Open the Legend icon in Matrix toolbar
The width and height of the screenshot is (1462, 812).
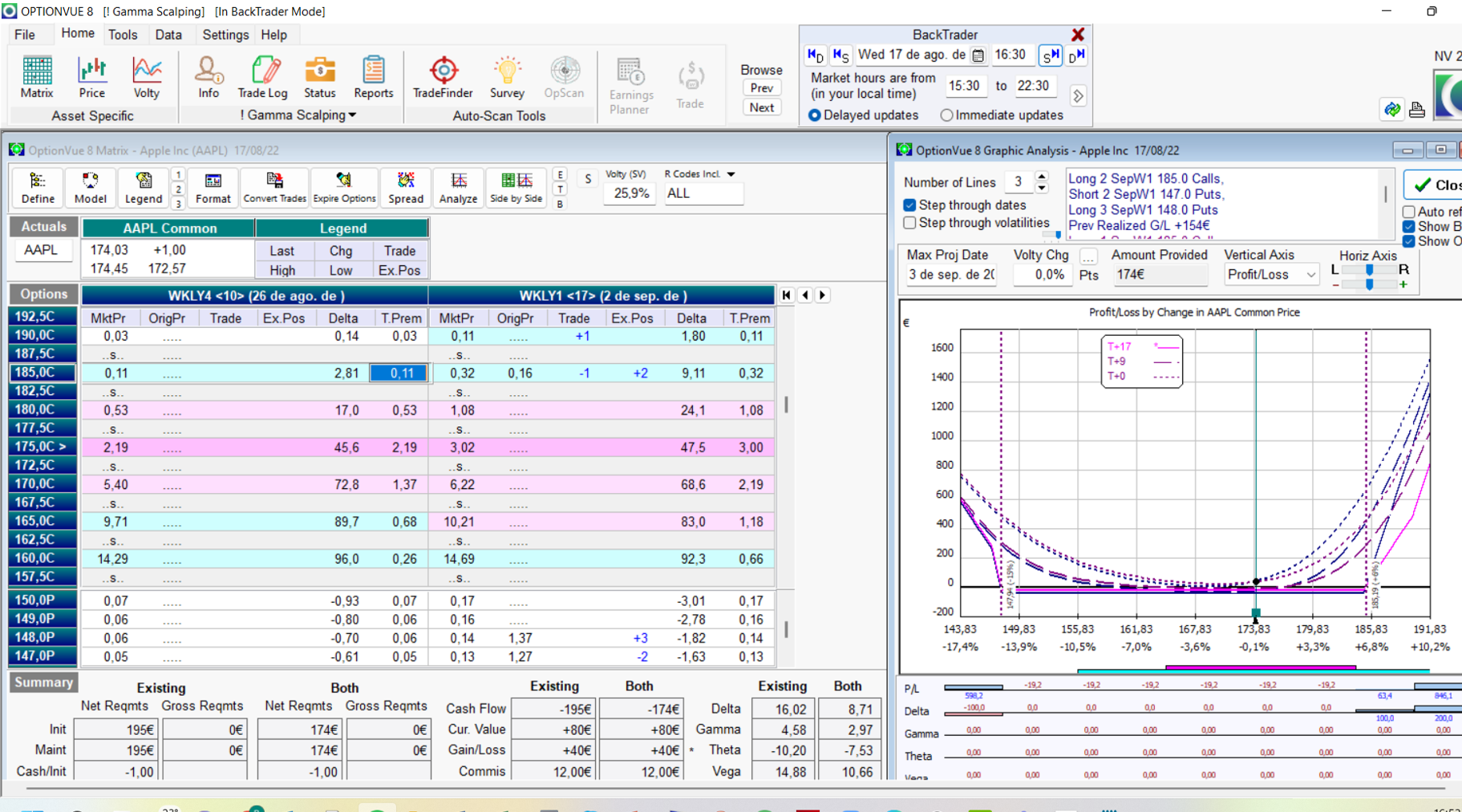144,188
